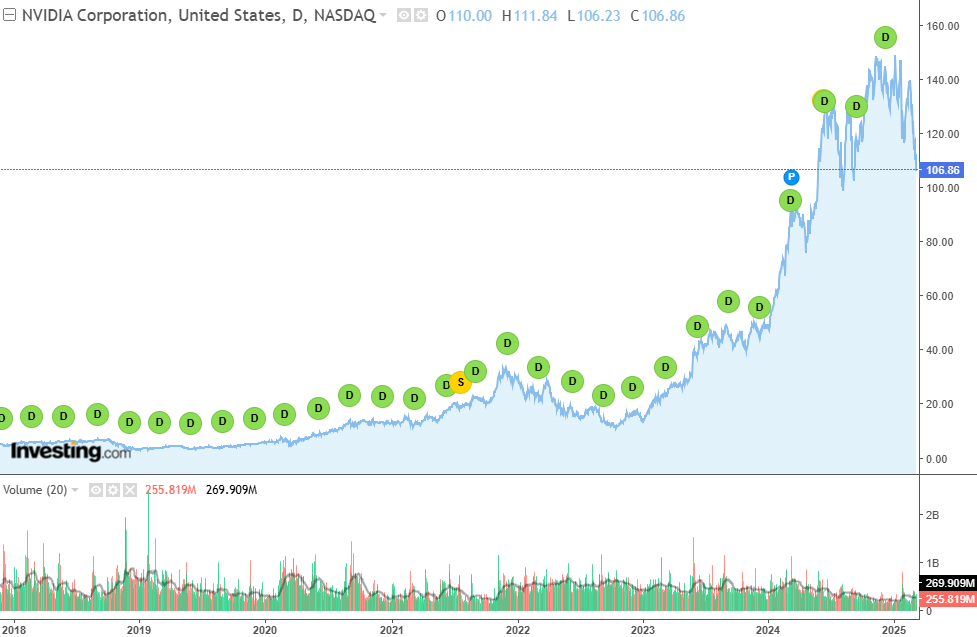
Task: Click the topmost D marker near 160.00
Action: pyautogui.click(x=885, y=37)
